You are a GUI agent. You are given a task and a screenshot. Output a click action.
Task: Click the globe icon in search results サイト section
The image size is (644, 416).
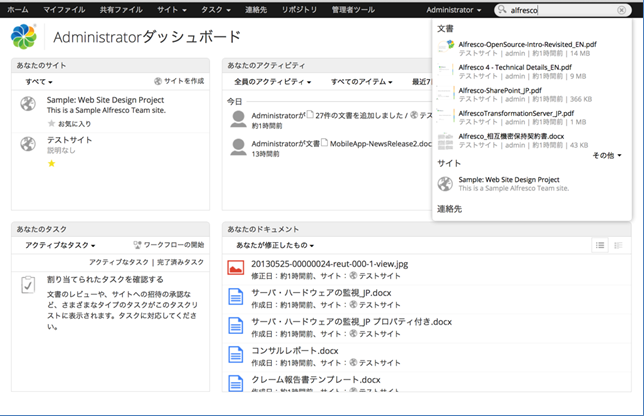[445, 184]
